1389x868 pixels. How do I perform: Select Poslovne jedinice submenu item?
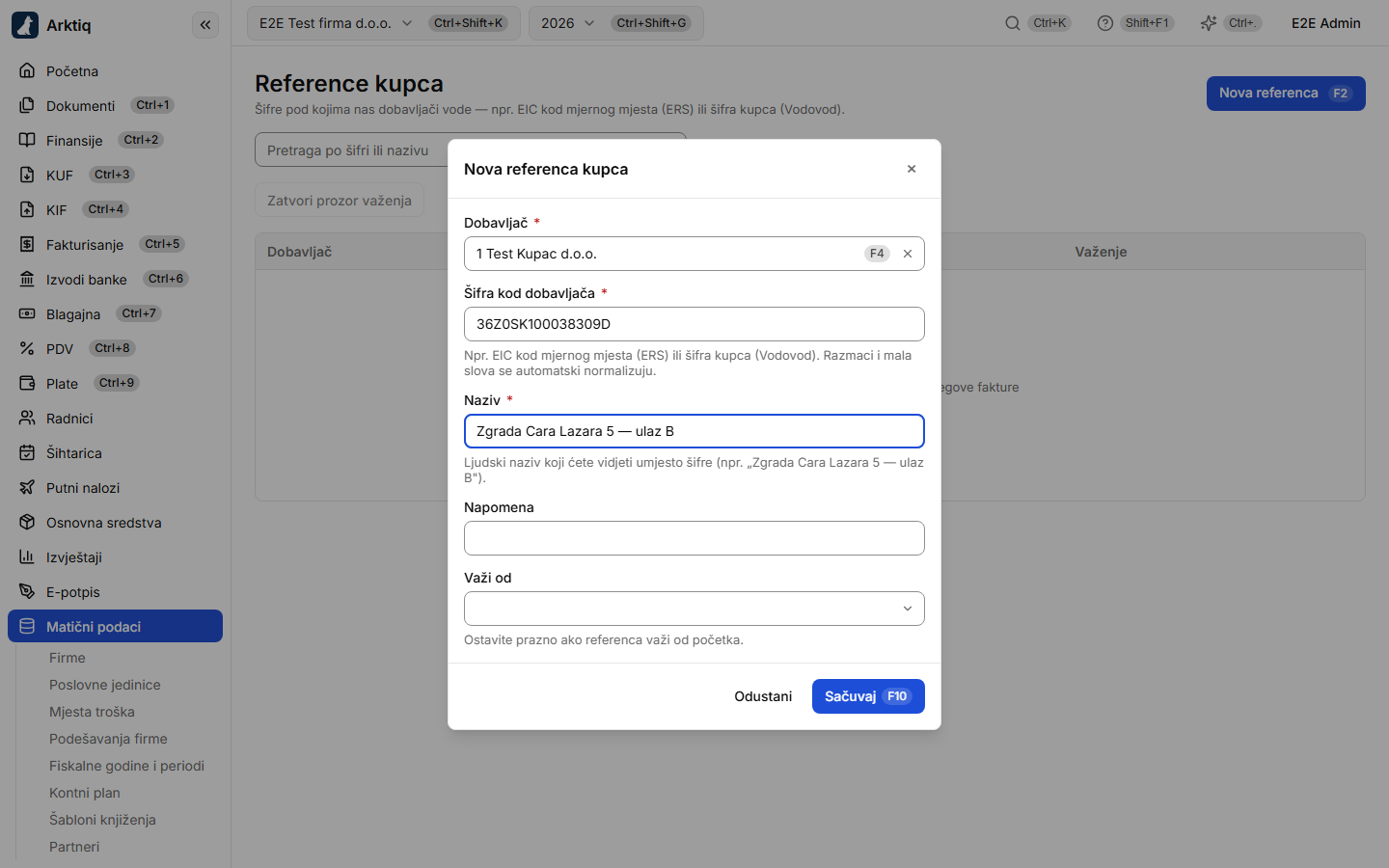tap(105, 685)
